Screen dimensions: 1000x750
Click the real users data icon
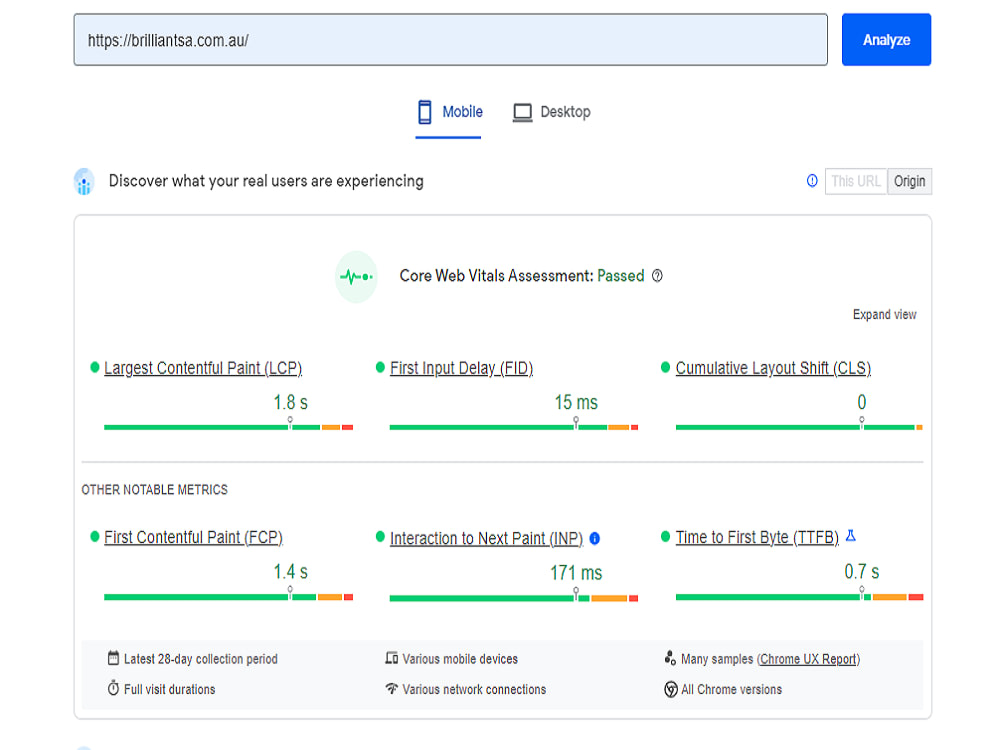(x=84, y=182)
